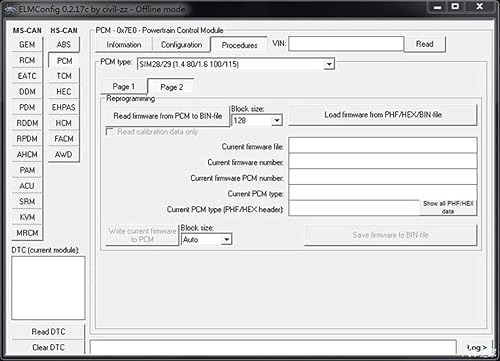500x361 pixels.
Task: Open the TCM module
Action: pos(64,76)
